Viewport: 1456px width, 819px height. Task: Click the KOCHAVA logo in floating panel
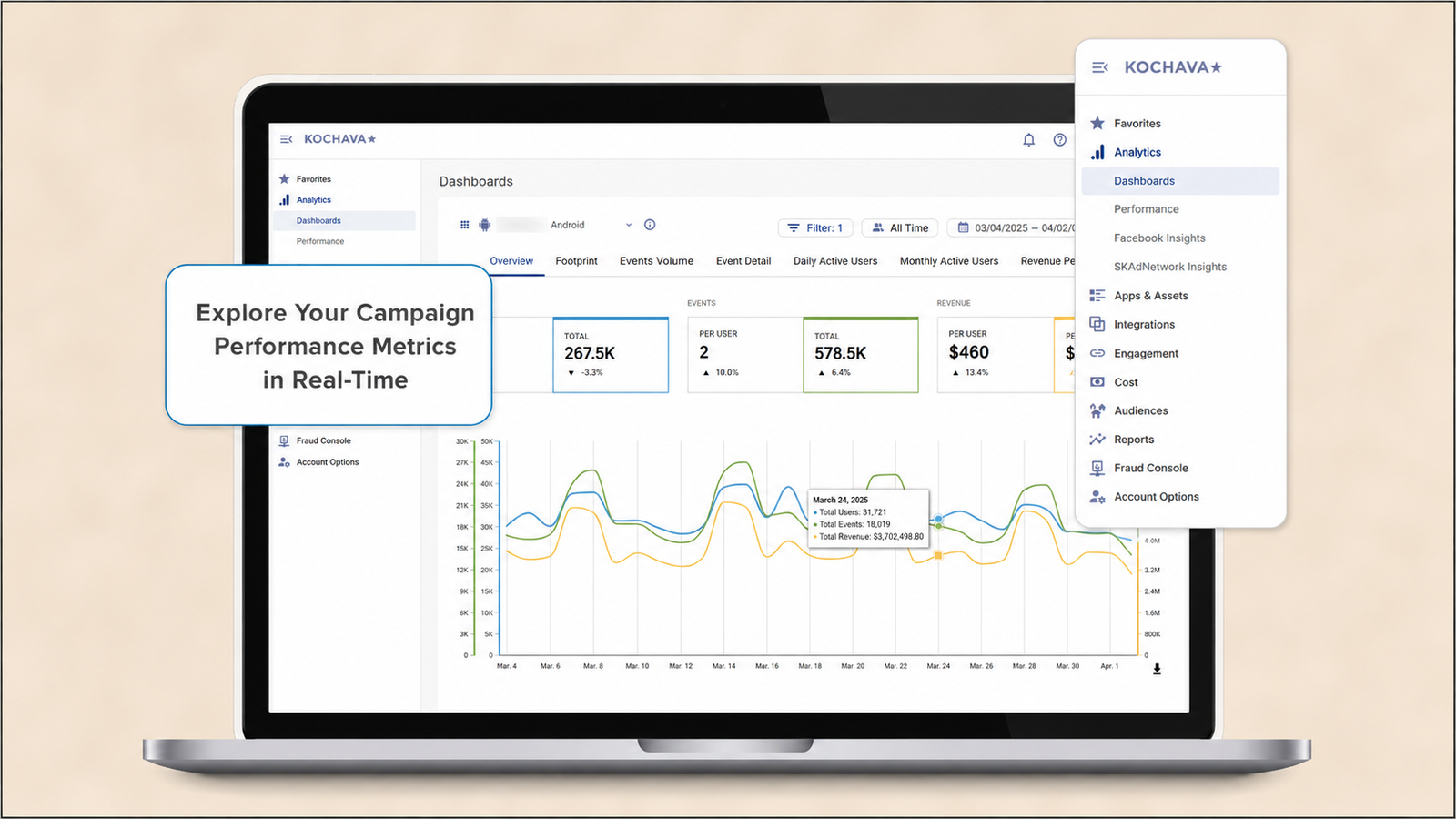click(x=1173, y=67)
